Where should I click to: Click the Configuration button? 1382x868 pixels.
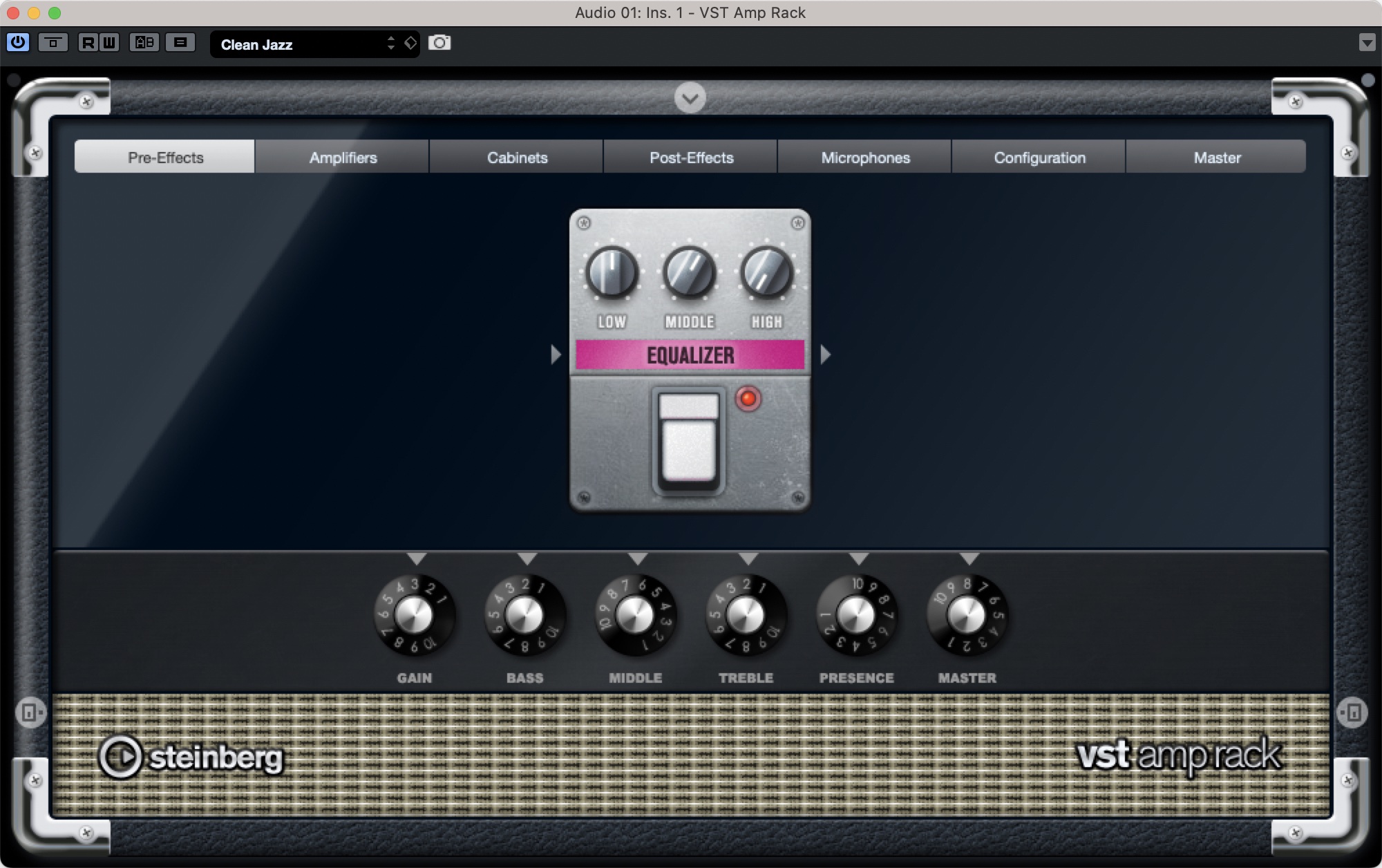coord(1039,158)
